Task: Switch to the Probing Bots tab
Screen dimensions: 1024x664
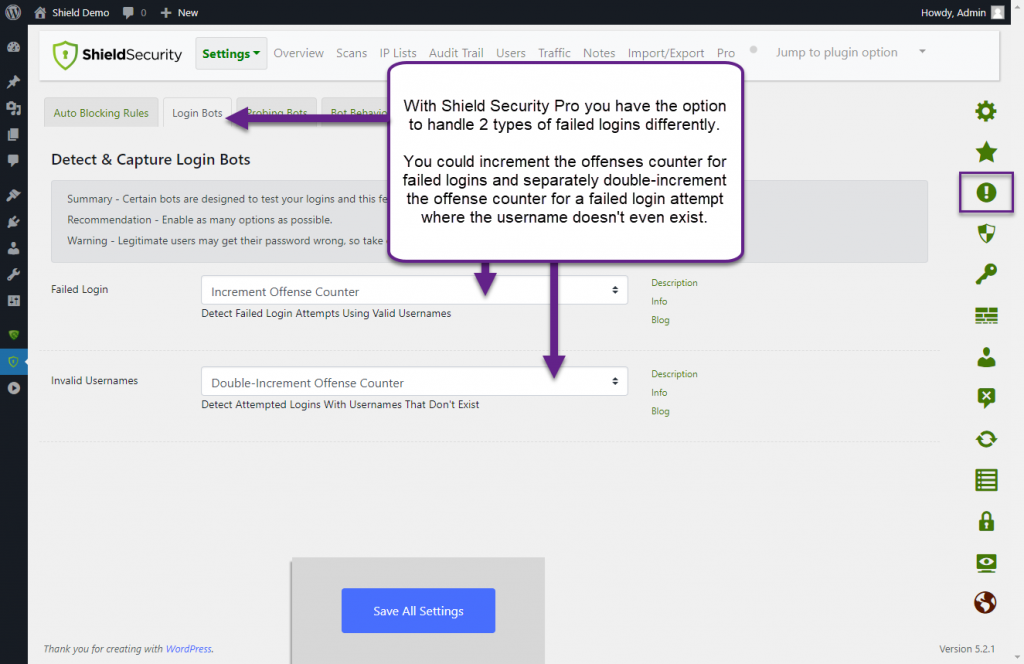Action: coord(277,113)
